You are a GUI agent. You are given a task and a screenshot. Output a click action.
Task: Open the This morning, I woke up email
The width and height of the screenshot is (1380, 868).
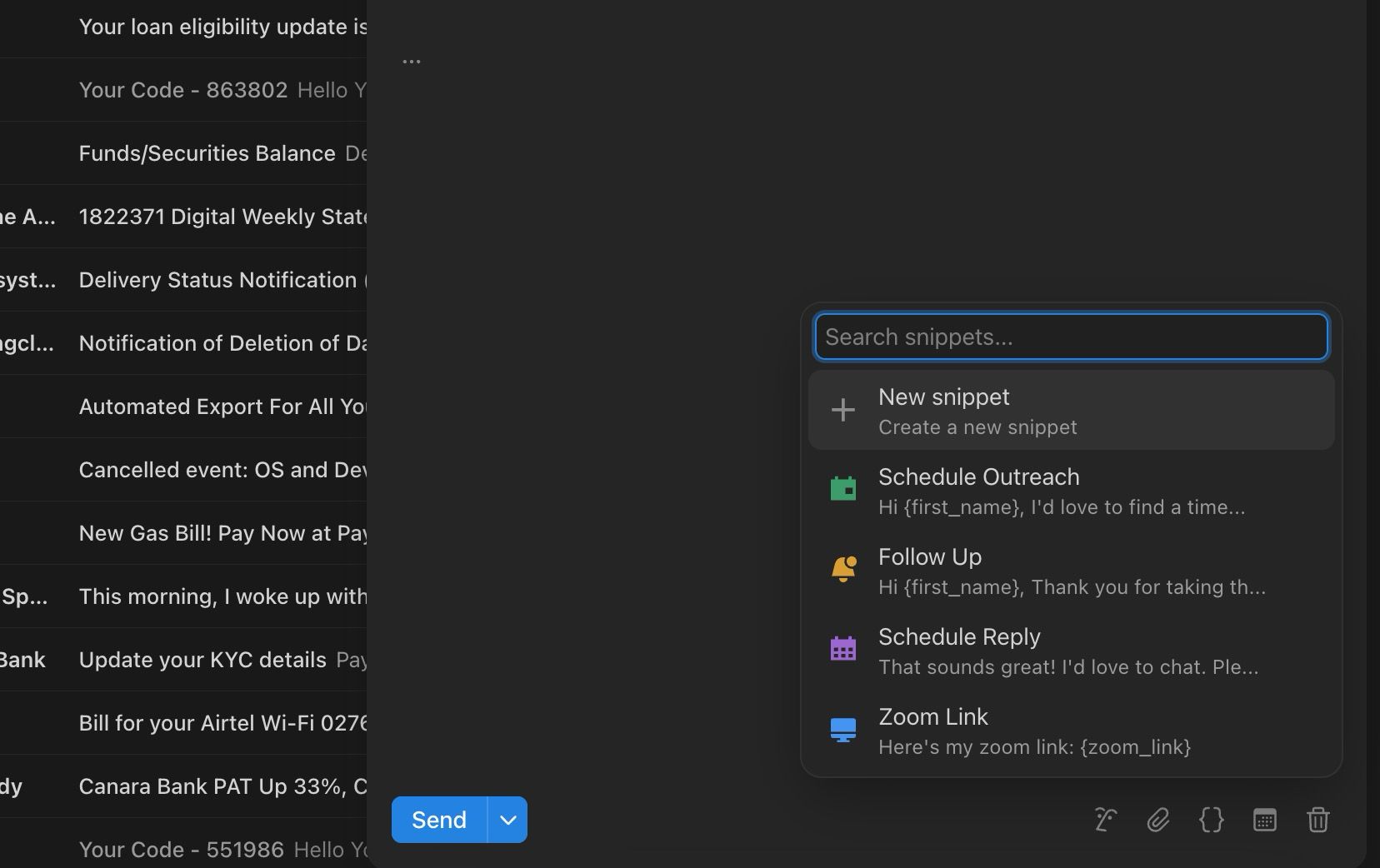coord(183,596)
